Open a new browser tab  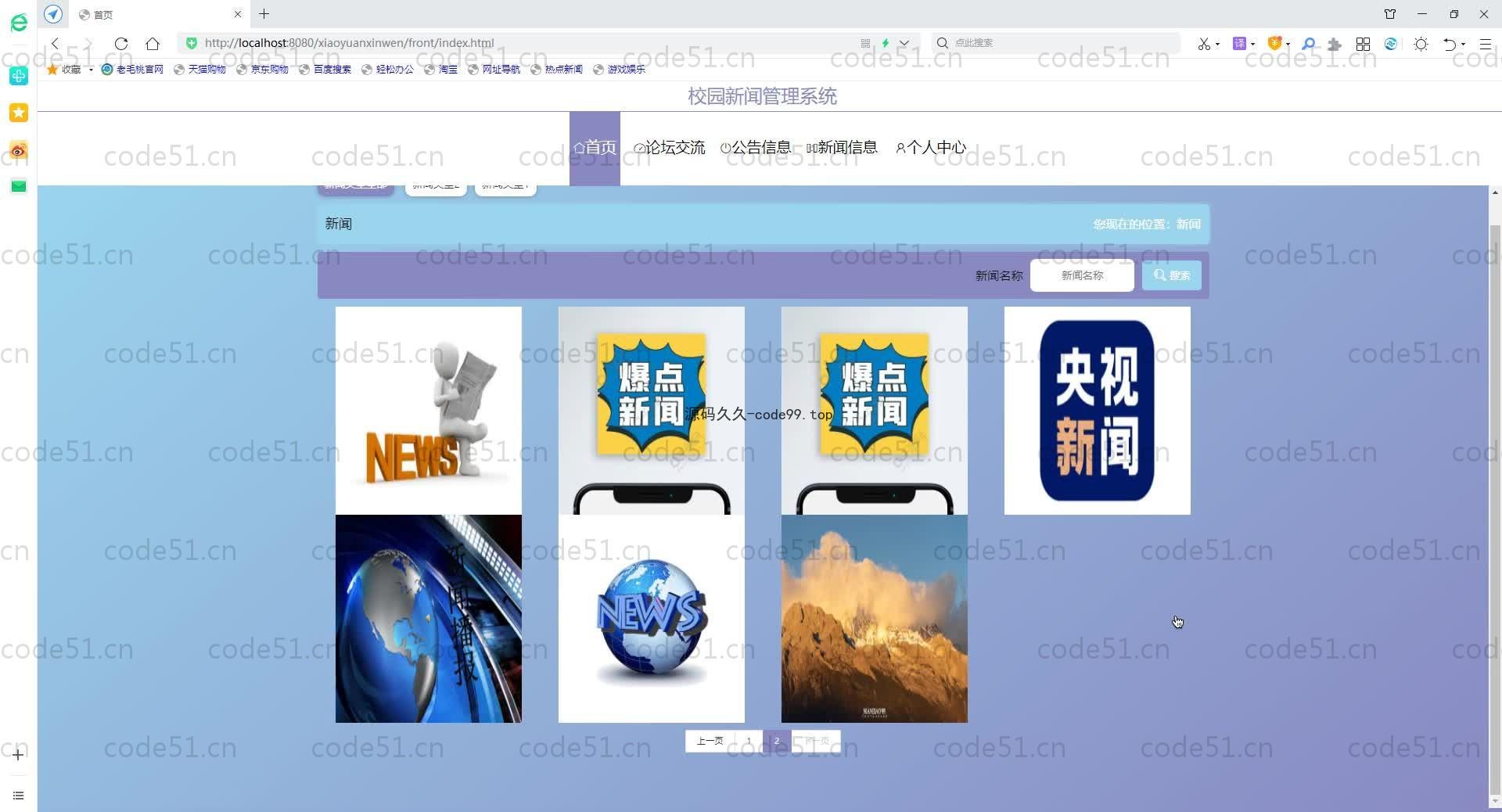[264, 14]
